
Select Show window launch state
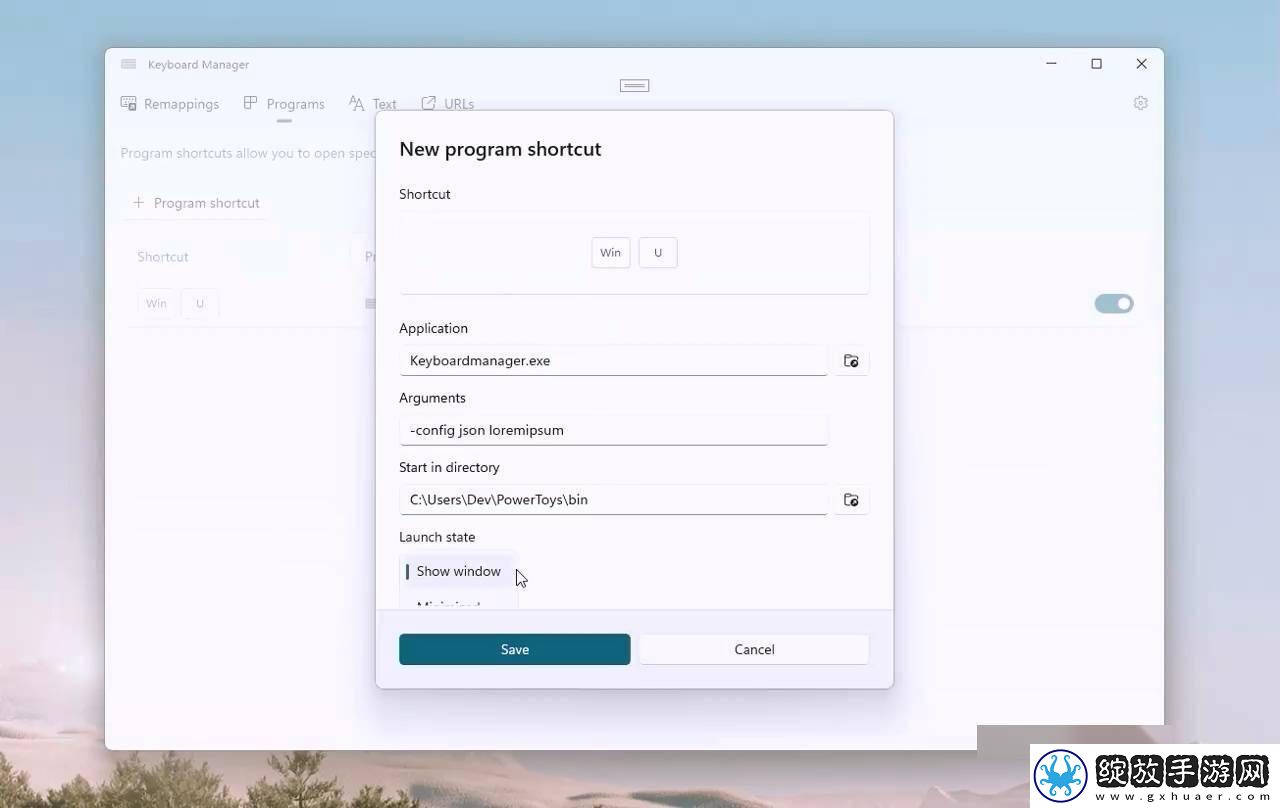coord(458,572)
